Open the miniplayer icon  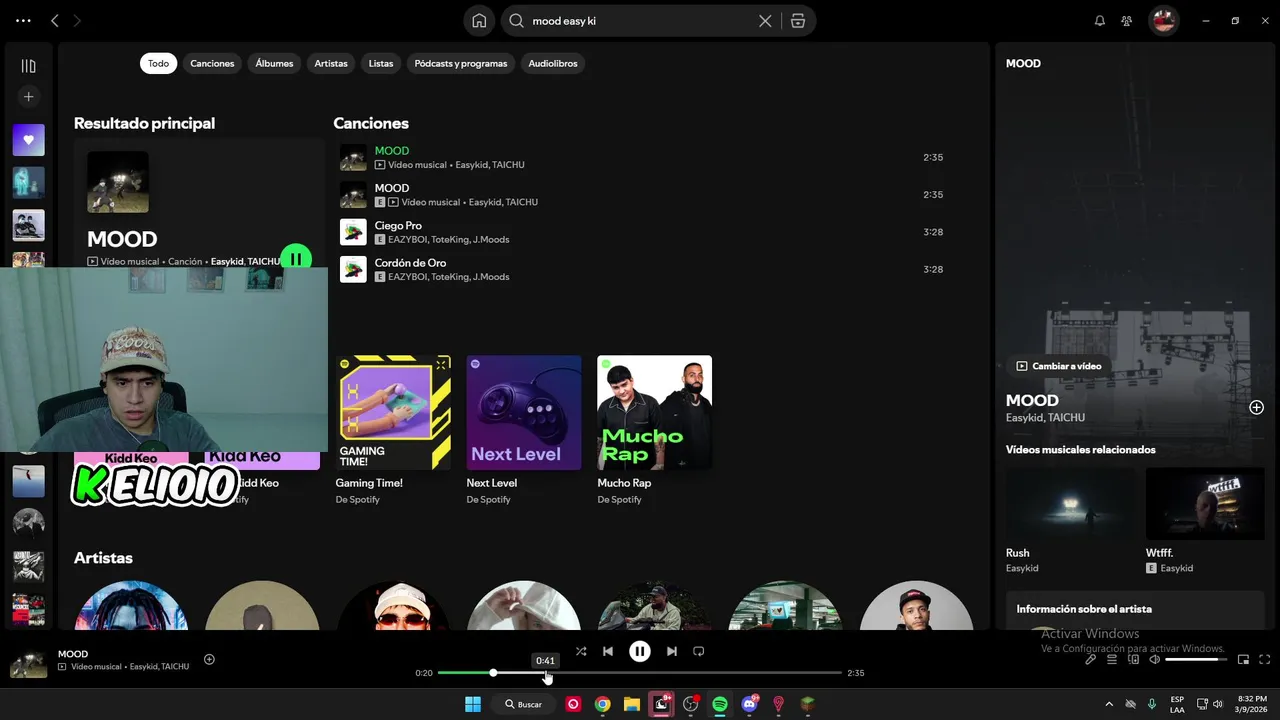(1243, 660)
